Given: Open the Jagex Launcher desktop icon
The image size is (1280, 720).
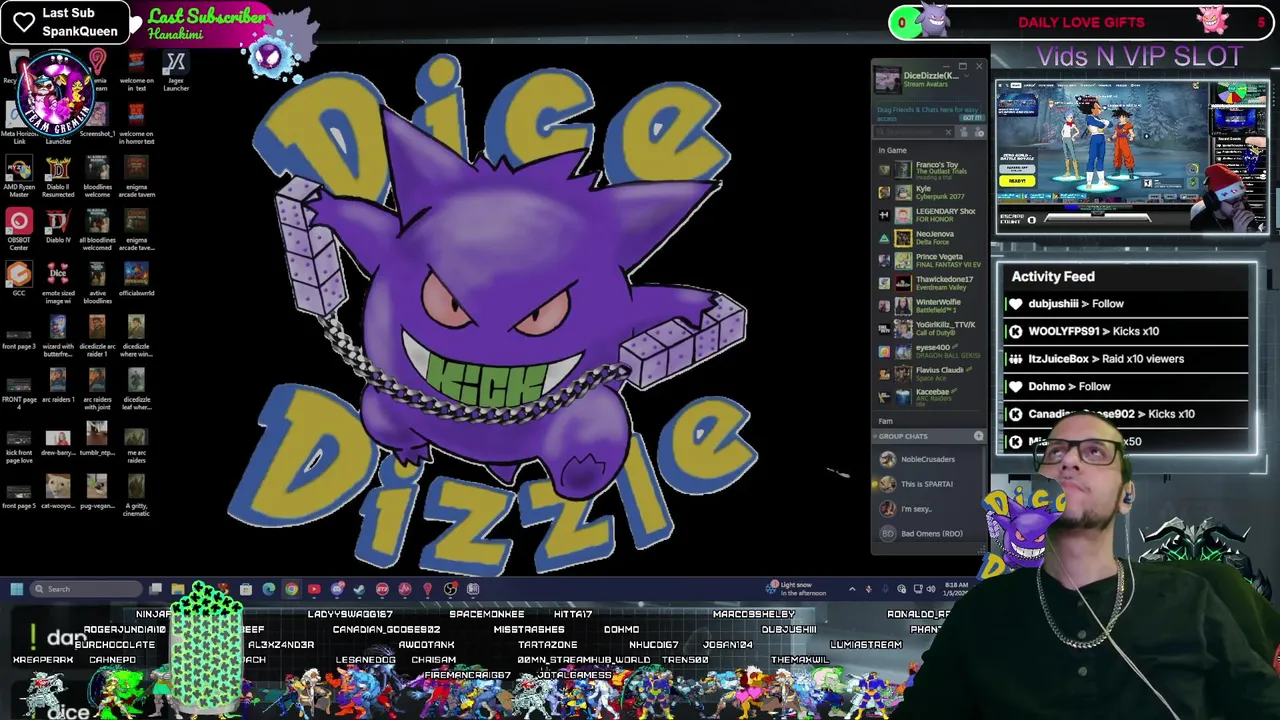Looking at the screenshot, I should pos(176,72).
